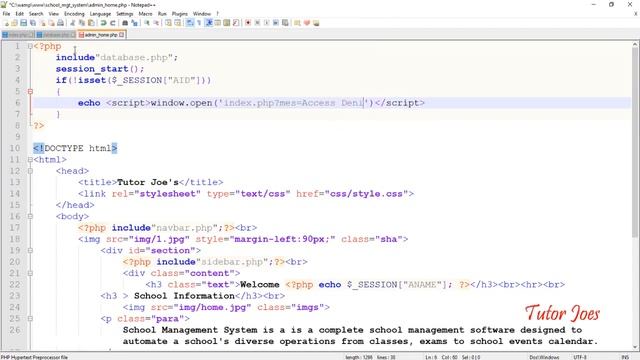Viewport: 640px width, 360px height.
Task: Open the Plugins menu
Action: pyautogui.click(x=179, y=13)
